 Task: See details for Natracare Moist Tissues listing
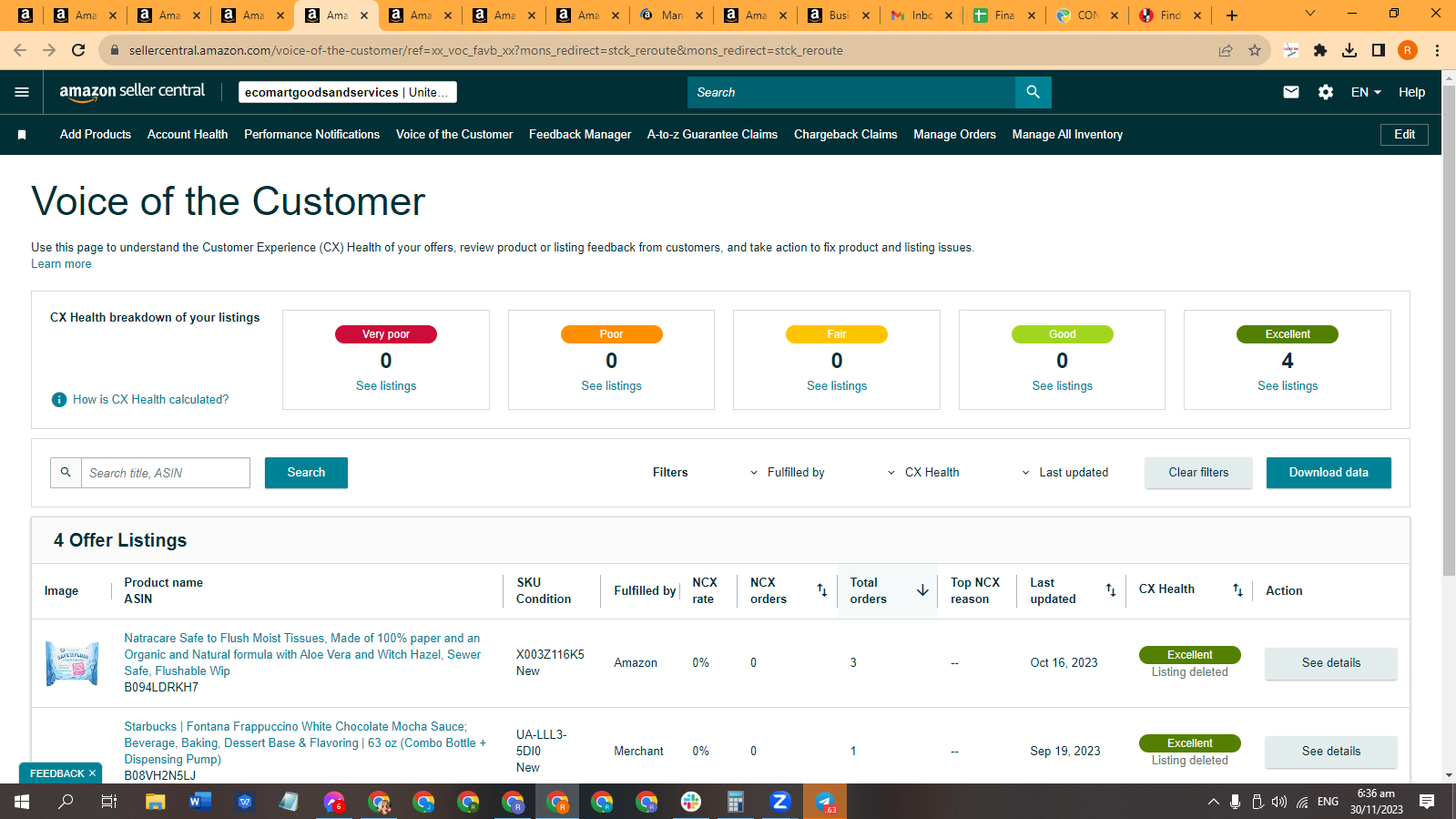(x=1330, y=663)
